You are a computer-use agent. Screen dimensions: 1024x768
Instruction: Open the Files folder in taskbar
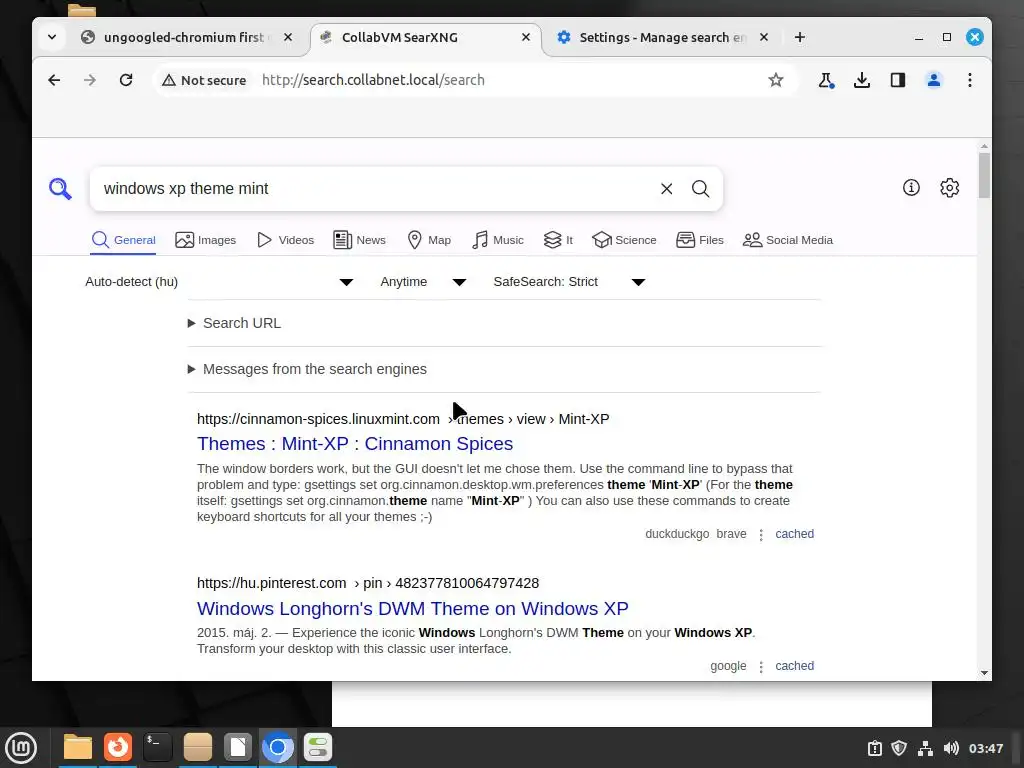coord(78,747)
